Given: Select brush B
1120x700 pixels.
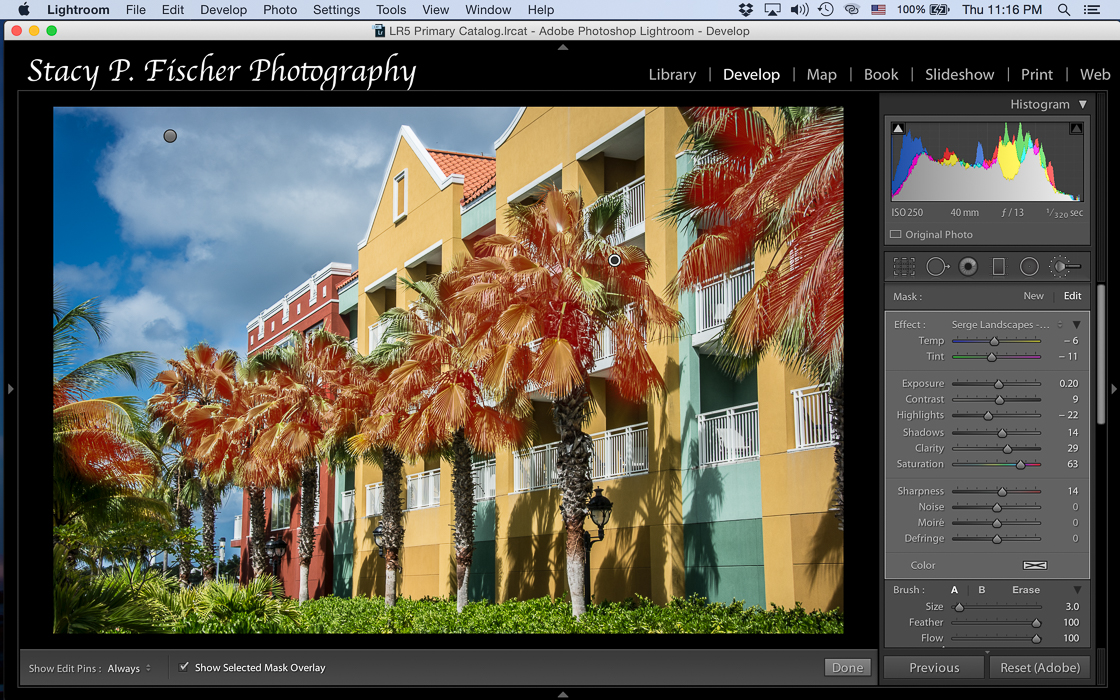Looking at the screenshot, I should [x=981, y=590].
